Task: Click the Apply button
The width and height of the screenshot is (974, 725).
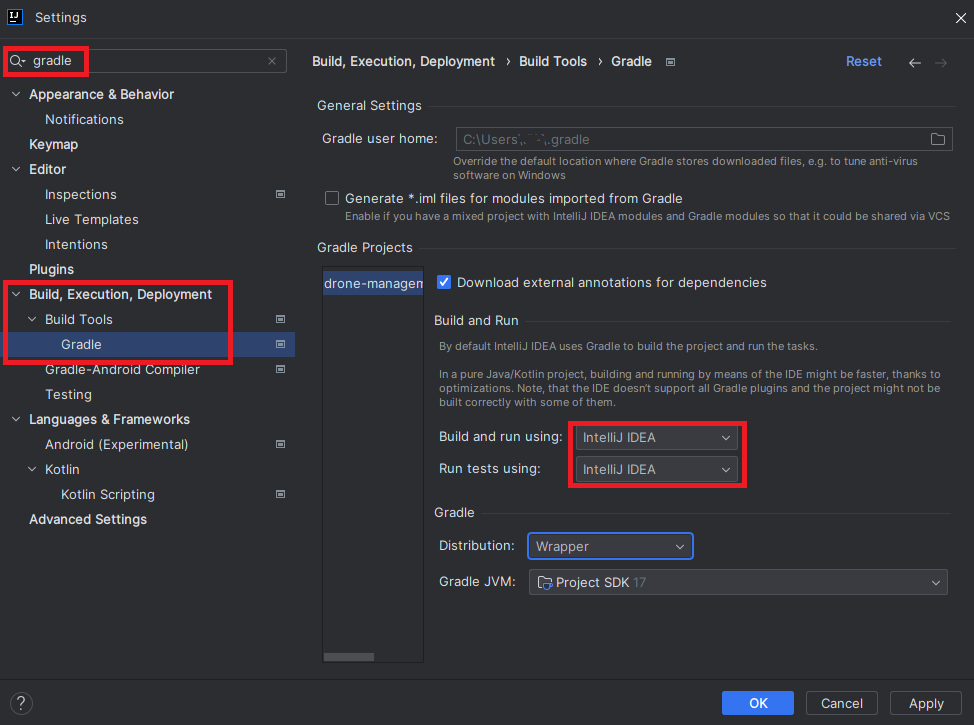Action: coord(926,703)
